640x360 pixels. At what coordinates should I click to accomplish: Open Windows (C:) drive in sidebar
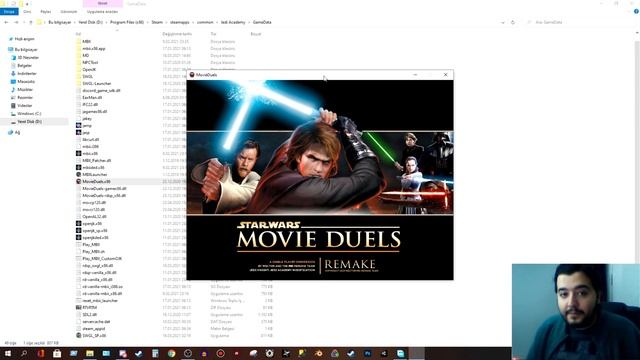(29, 113)
